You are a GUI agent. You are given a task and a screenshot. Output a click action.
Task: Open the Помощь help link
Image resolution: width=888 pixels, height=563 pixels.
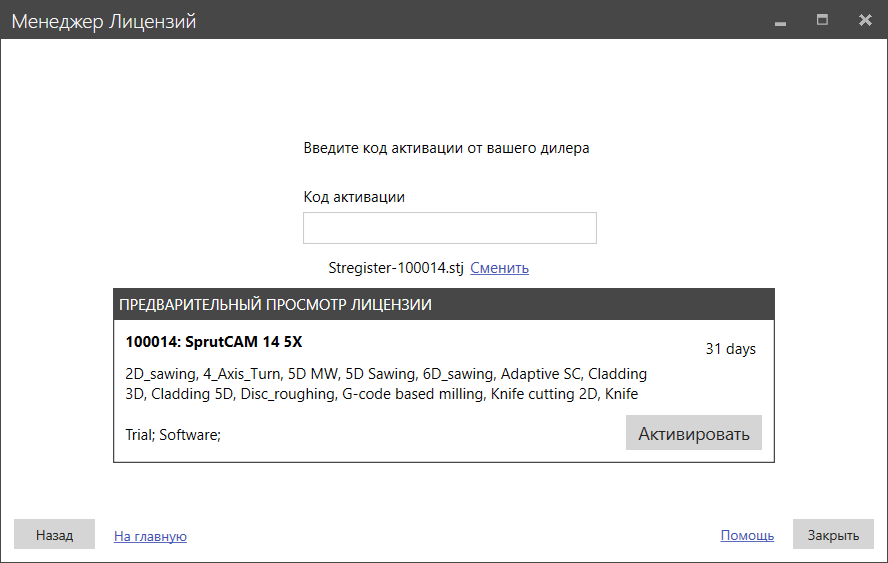(x=747, y=535)
